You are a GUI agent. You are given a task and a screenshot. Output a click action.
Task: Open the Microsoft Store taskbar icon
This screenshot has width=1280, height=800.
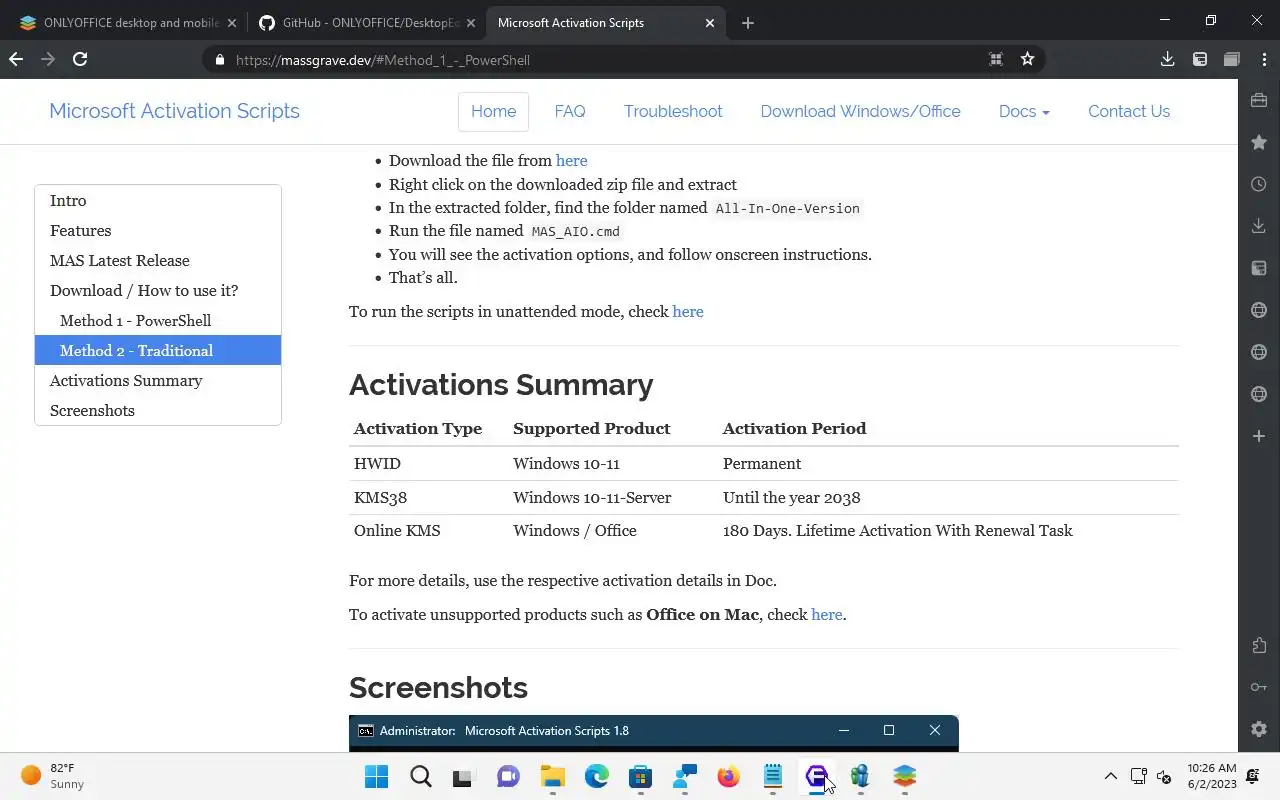pyautogui.click(x=640, y=776)
